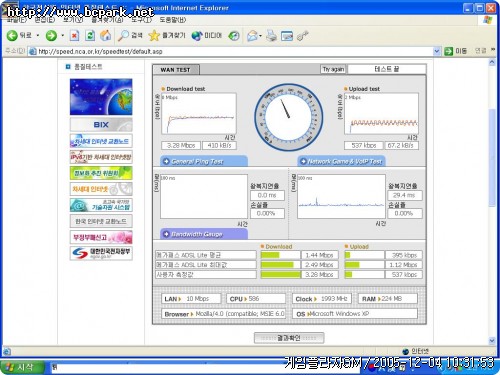The width and height of the screenshot is (500, 375).
Task: Click the ADSL Lite maximum download bar
Action: (277, 265)
